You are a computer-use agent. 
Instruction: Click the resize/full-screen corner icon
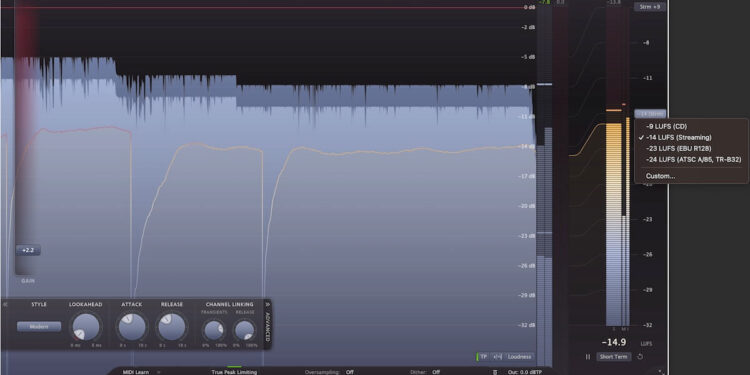pyautogui.click(x=661, y=371)
